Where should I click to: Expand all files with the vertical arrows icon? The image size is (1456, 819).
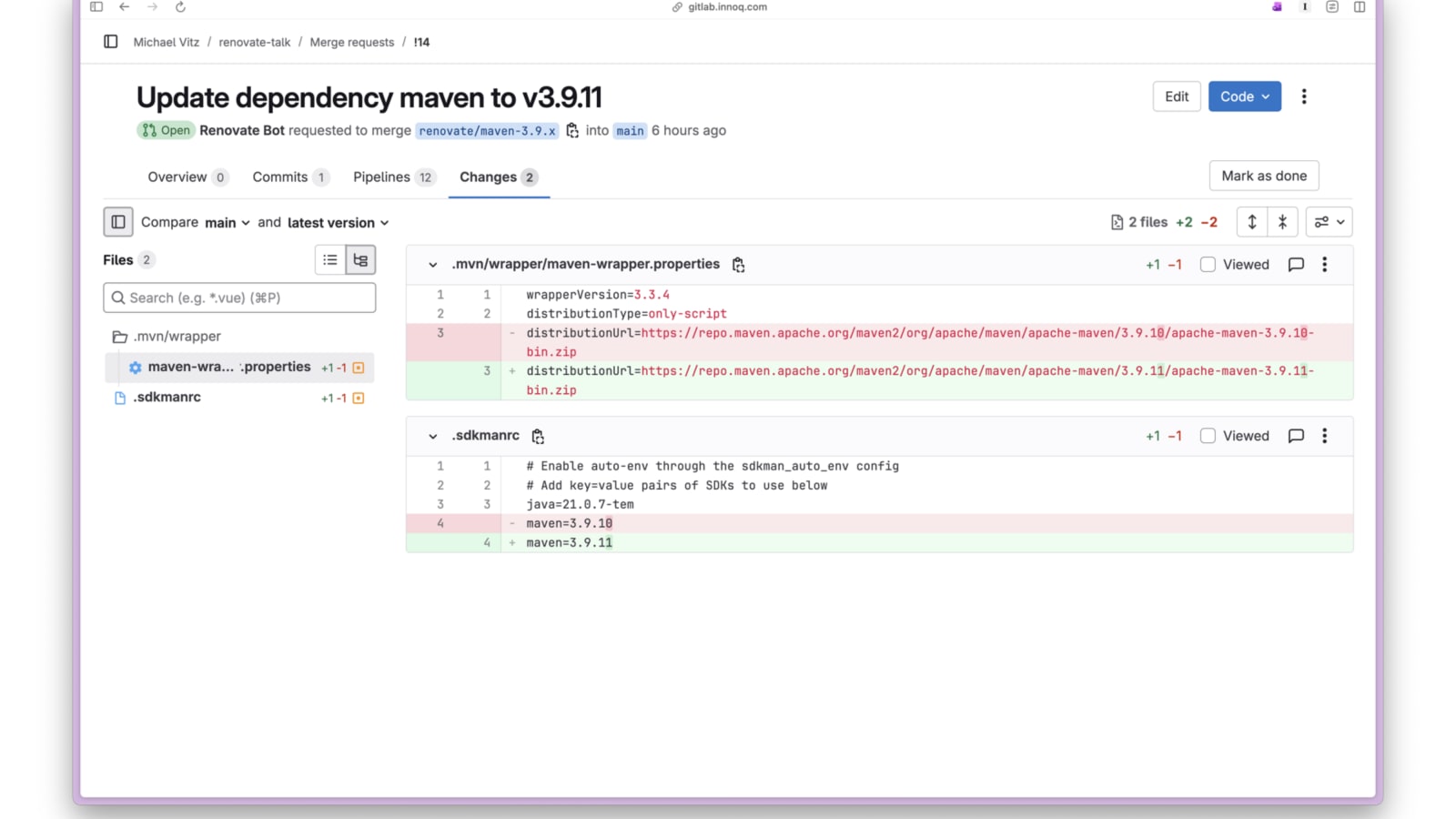pos(1252,222)
